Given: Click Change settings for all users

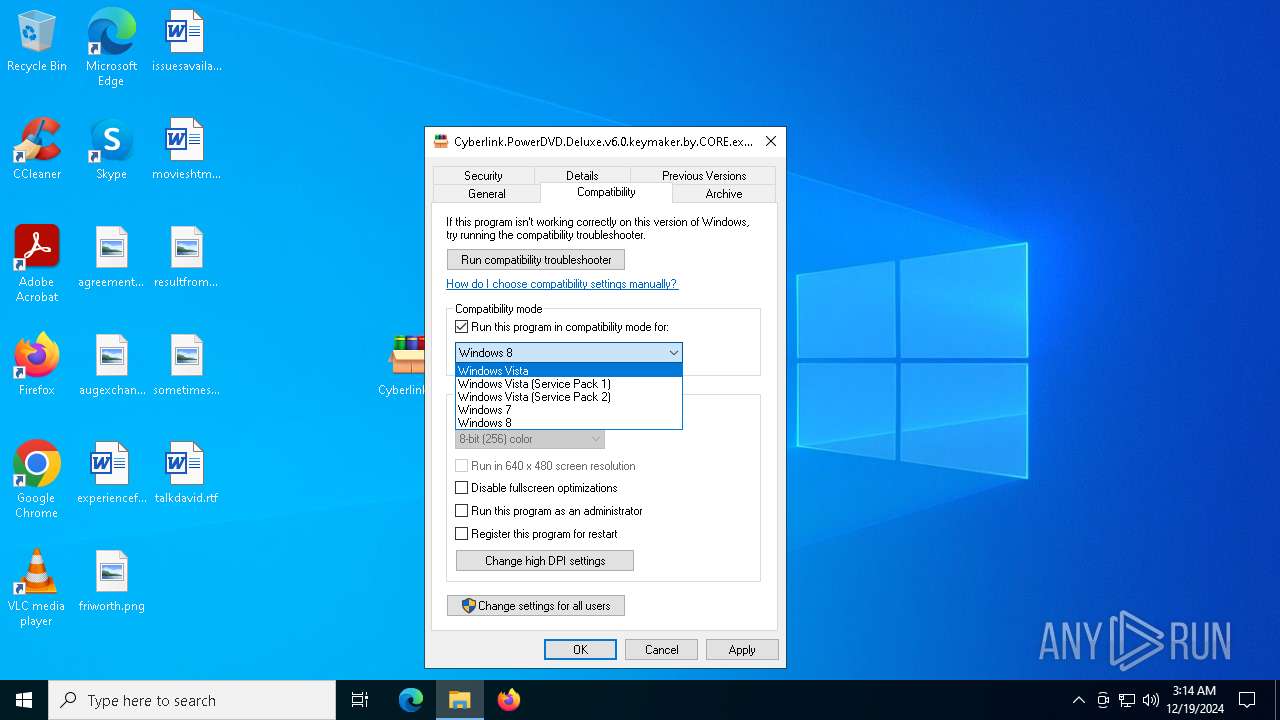Looking at the screenshot, I should 536,606.
